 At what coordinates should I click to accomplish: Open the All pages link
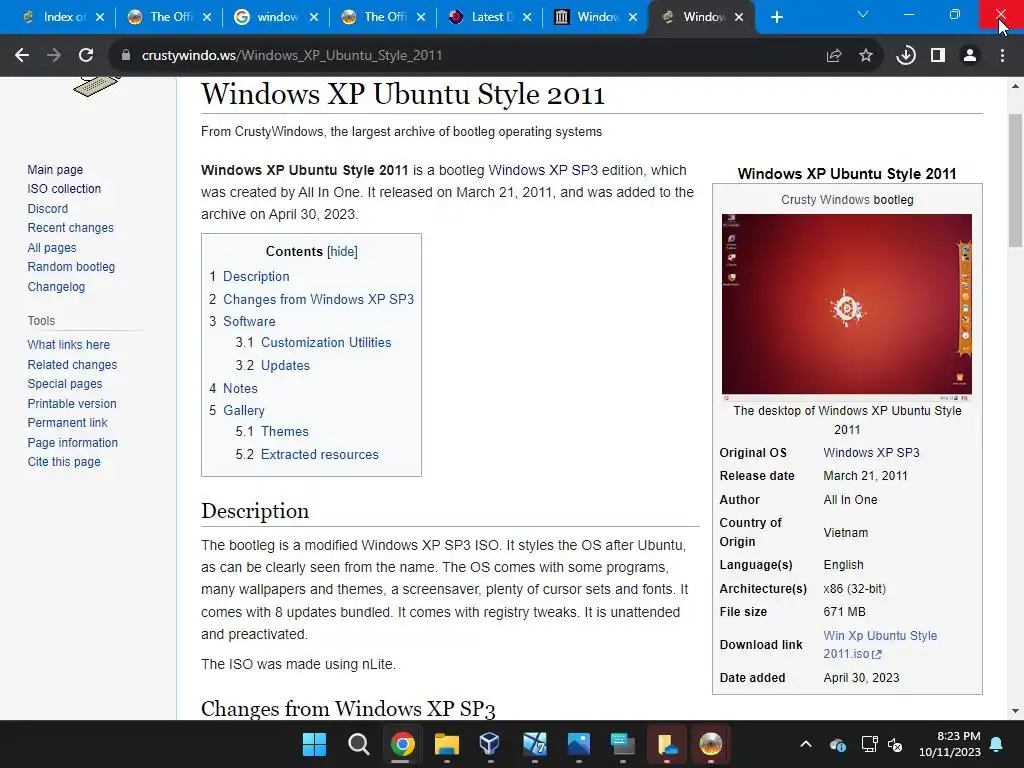[52, 248]
